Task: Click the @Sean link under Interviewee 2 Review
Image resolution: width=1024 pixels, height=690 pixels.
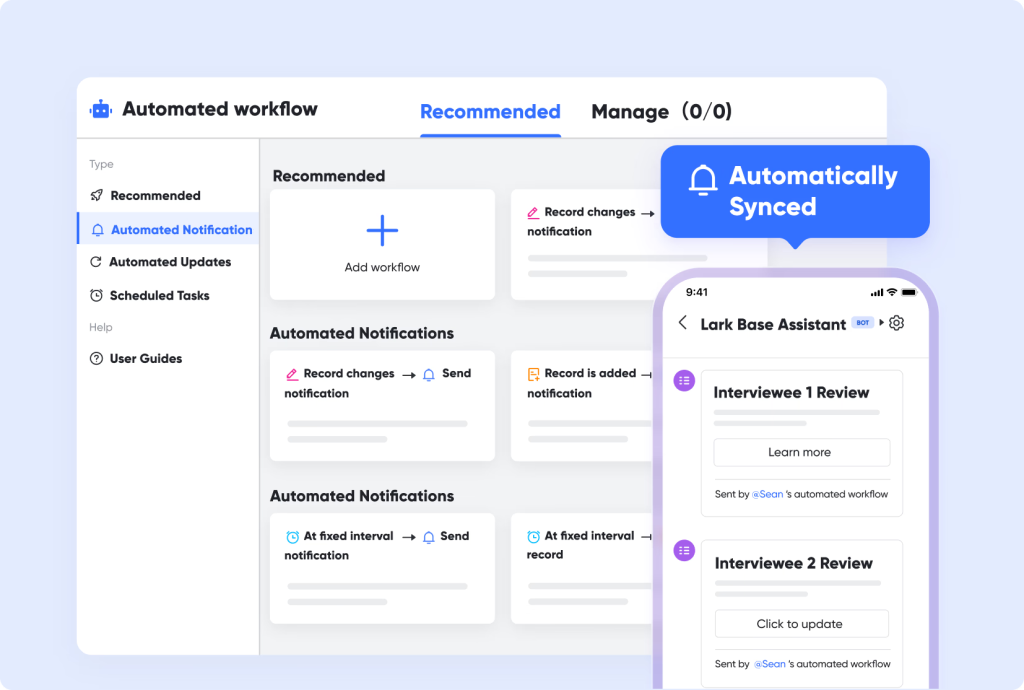Action: (x=770, y=664)
